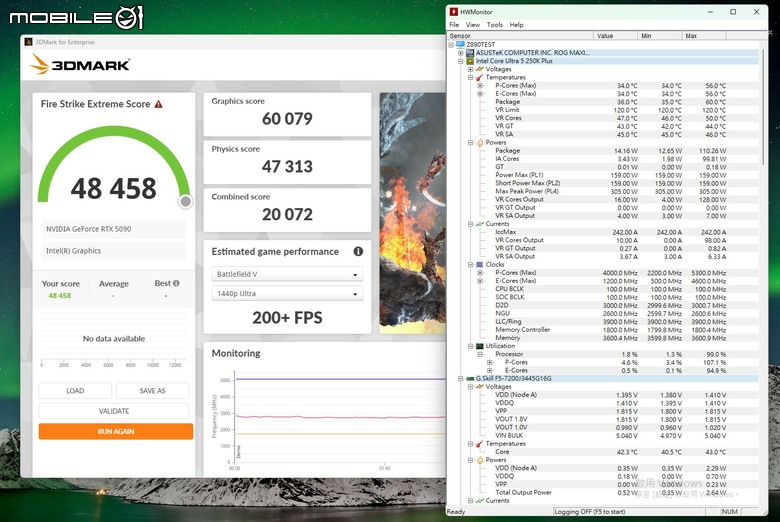Image resolution: width=780 pixels, height=522 pixels.
Task: Click Powers icon under G.Skill memory
Action: [480, 460]
